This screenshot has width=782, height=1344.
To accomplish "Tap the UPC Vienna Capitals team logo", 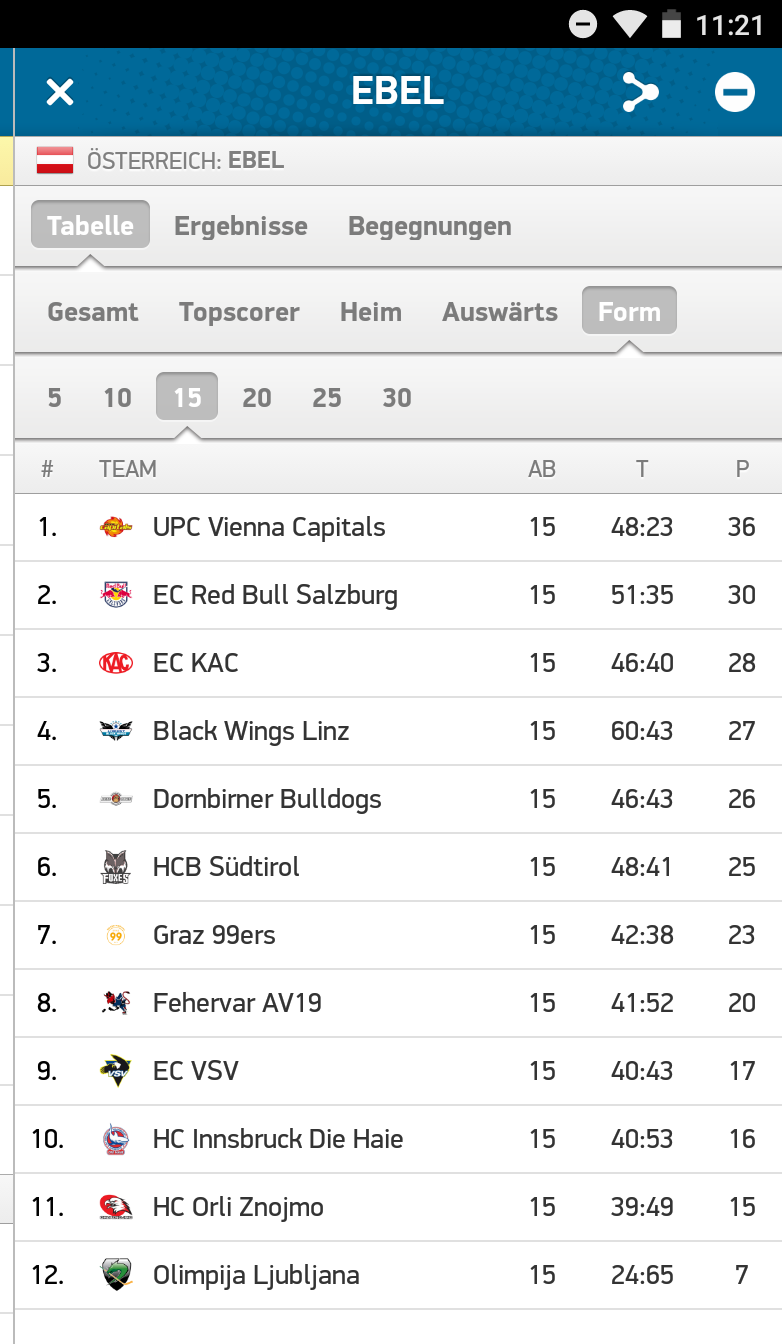I will (x=116, y=527).
